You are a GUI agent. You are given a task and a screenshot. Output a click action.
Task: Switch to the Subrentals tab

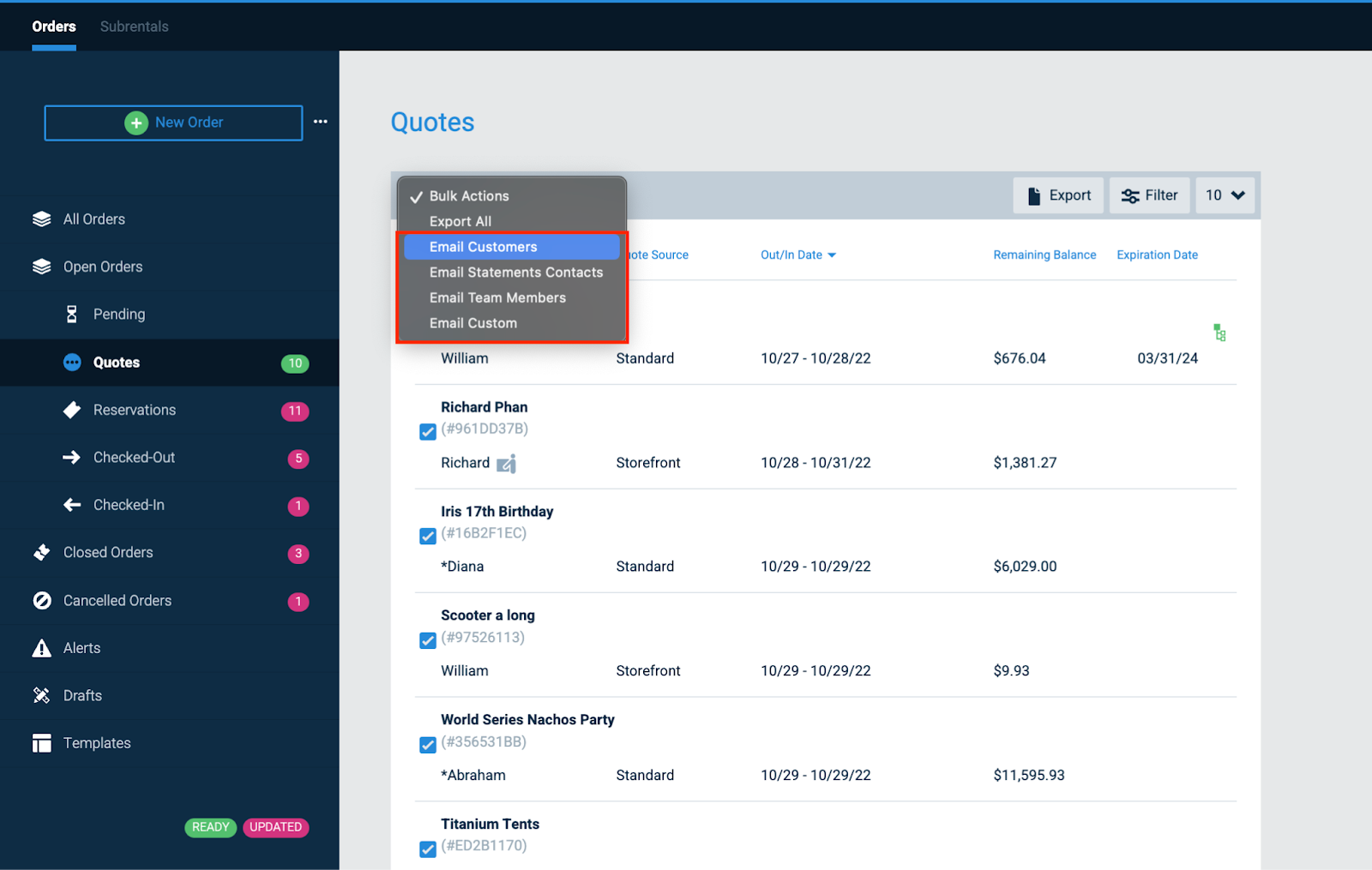click(134, 27)
